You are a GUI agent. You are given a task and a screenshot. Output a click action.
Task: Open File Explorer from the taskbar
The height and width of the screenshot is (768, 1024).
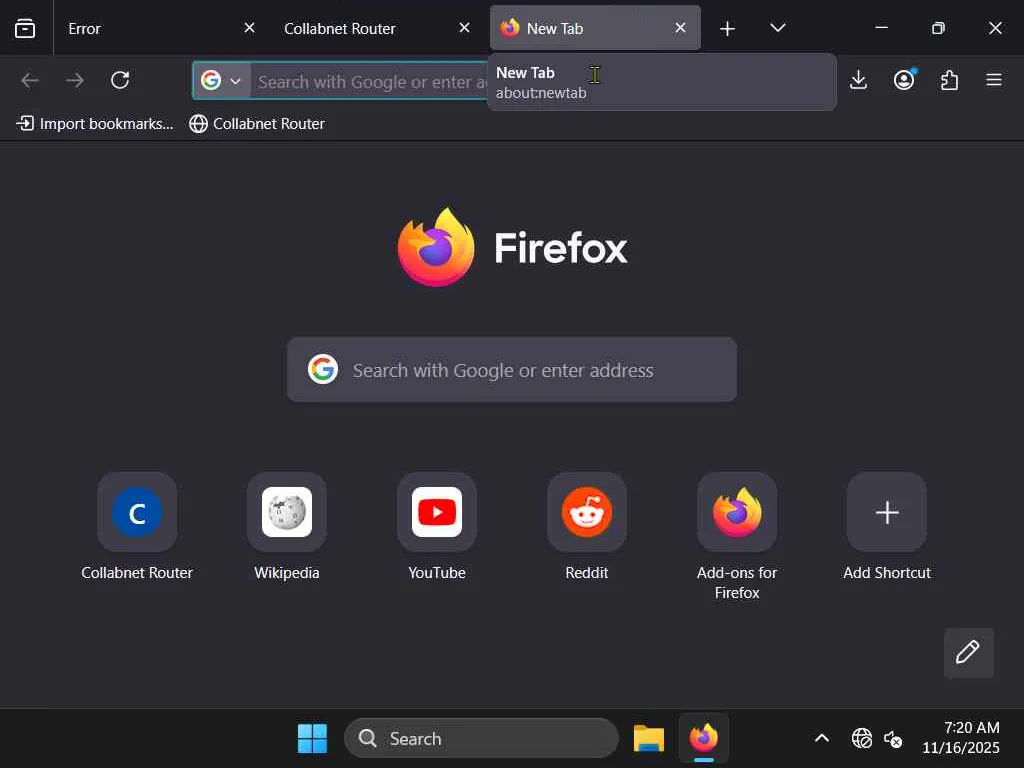point(648,739)
